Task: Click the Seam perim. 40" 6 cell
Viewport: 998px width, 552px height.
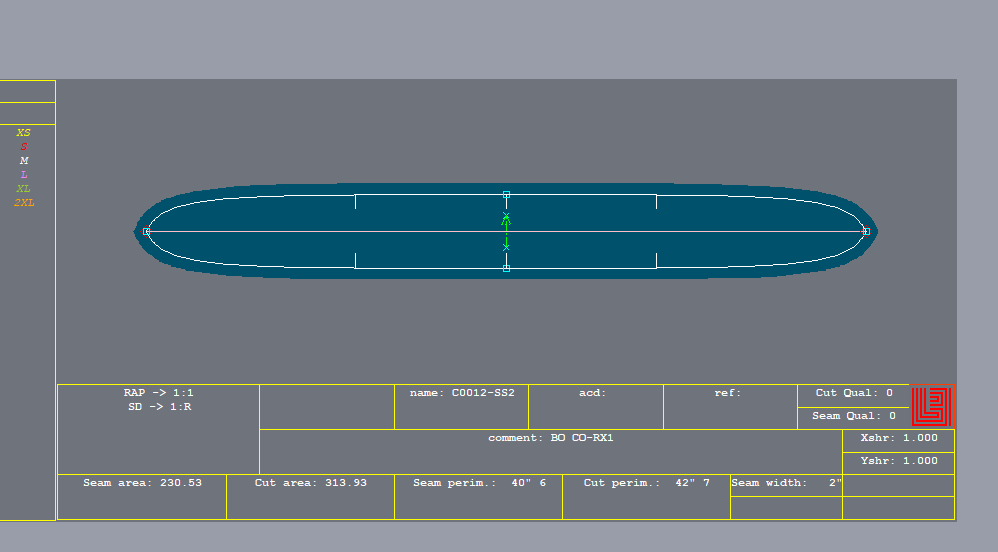Action: (x=479, y=497)
